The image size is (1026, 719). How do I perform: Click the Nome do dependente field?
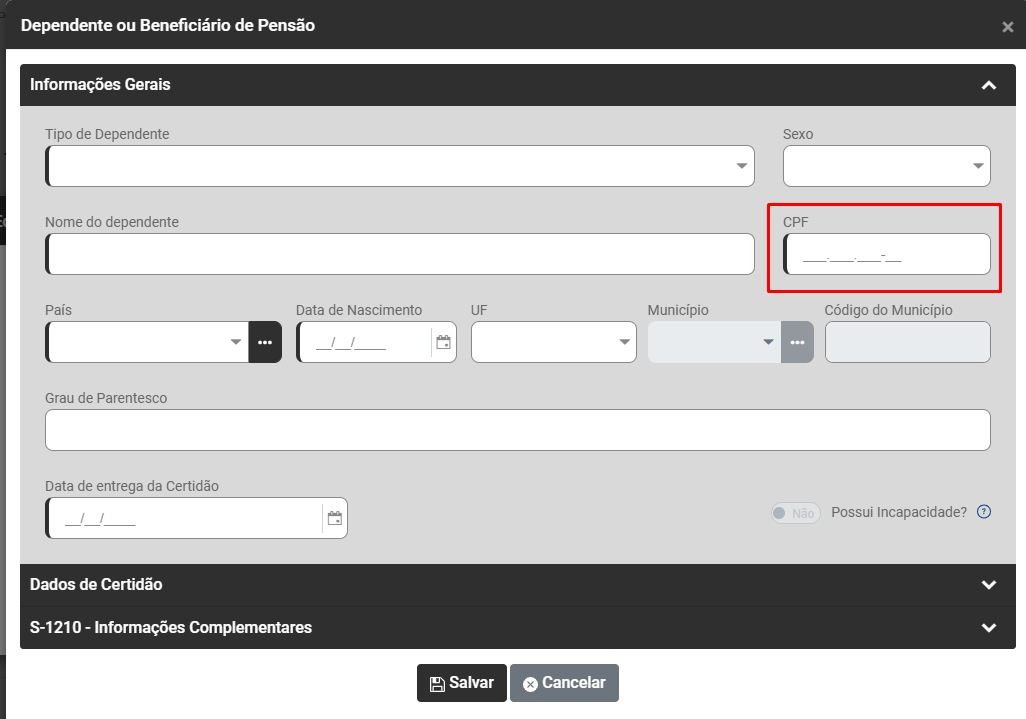[400, 254]
